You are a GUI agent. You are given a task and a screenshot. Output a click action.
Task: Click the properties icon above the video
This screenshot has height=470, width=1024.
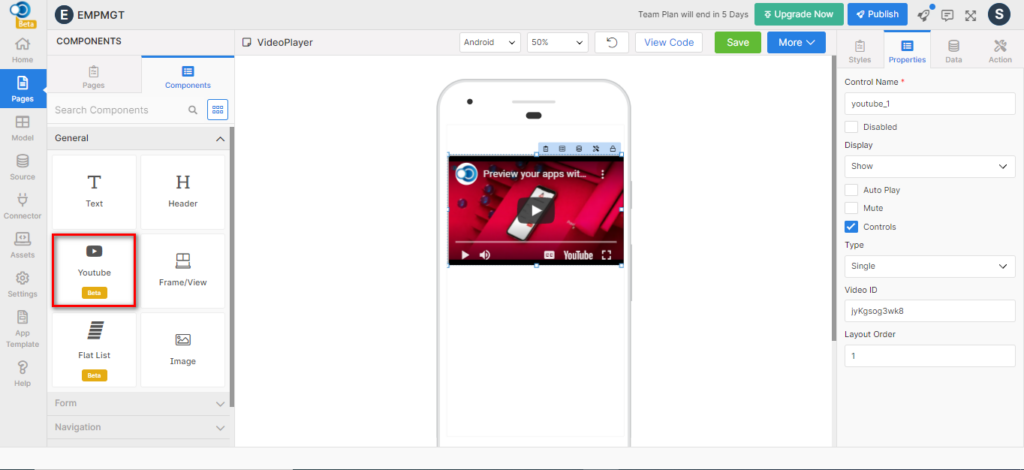coord(562,149)
